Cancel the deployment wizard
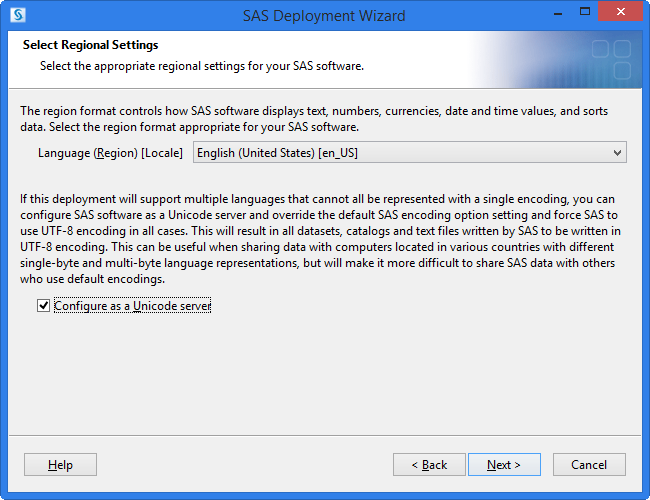The image size is (650, 500). pyautogui.click(x=589, y=465)
